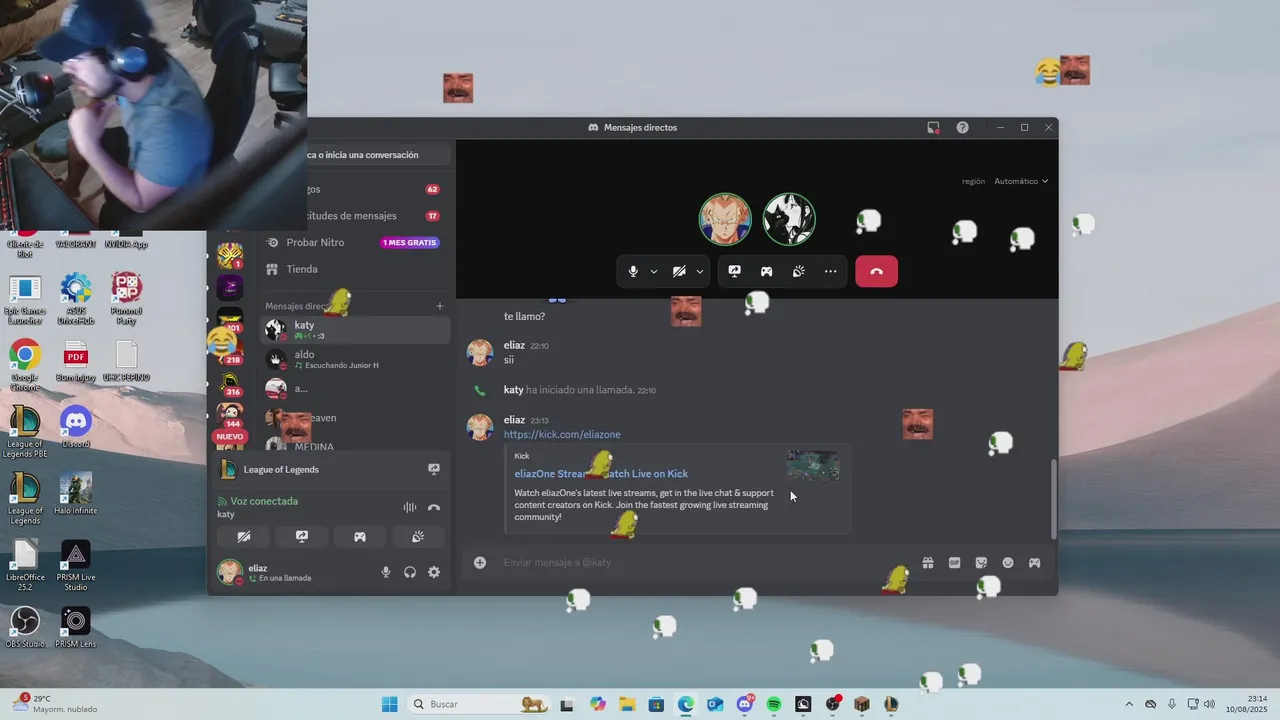This screenshot has width=1280, height=720.
Task: Open the soundboard from the call control bar
Action: (798, 271)
